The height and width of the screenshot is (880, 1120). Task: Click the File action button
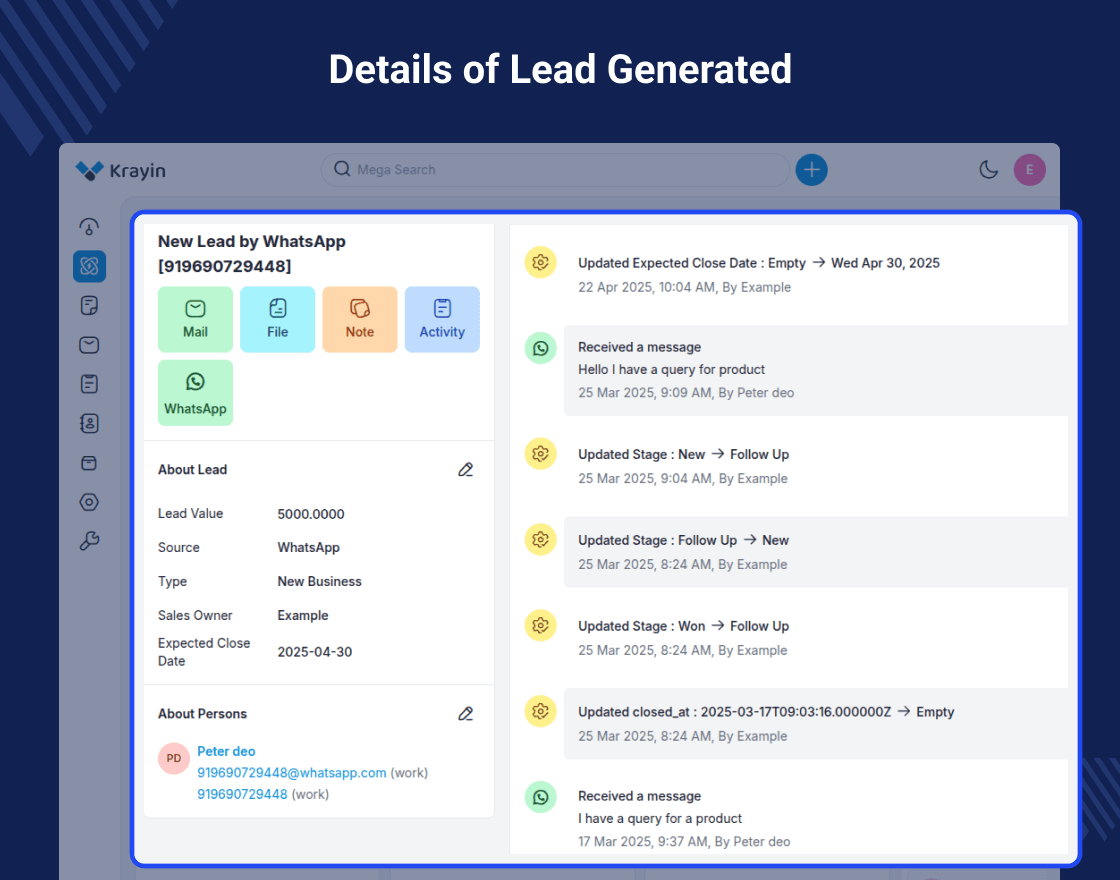click(277, 319)
